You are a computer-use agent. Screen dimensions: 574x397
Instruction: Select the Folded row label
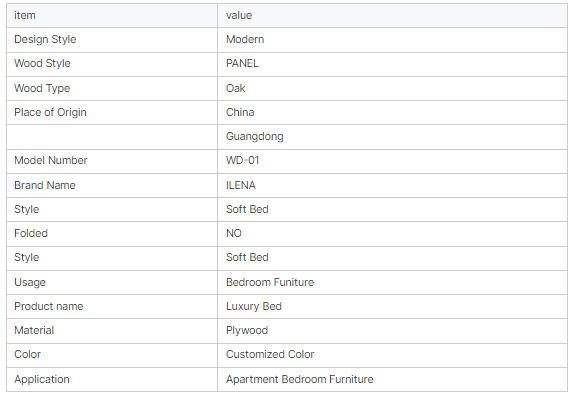pos(112,234)
